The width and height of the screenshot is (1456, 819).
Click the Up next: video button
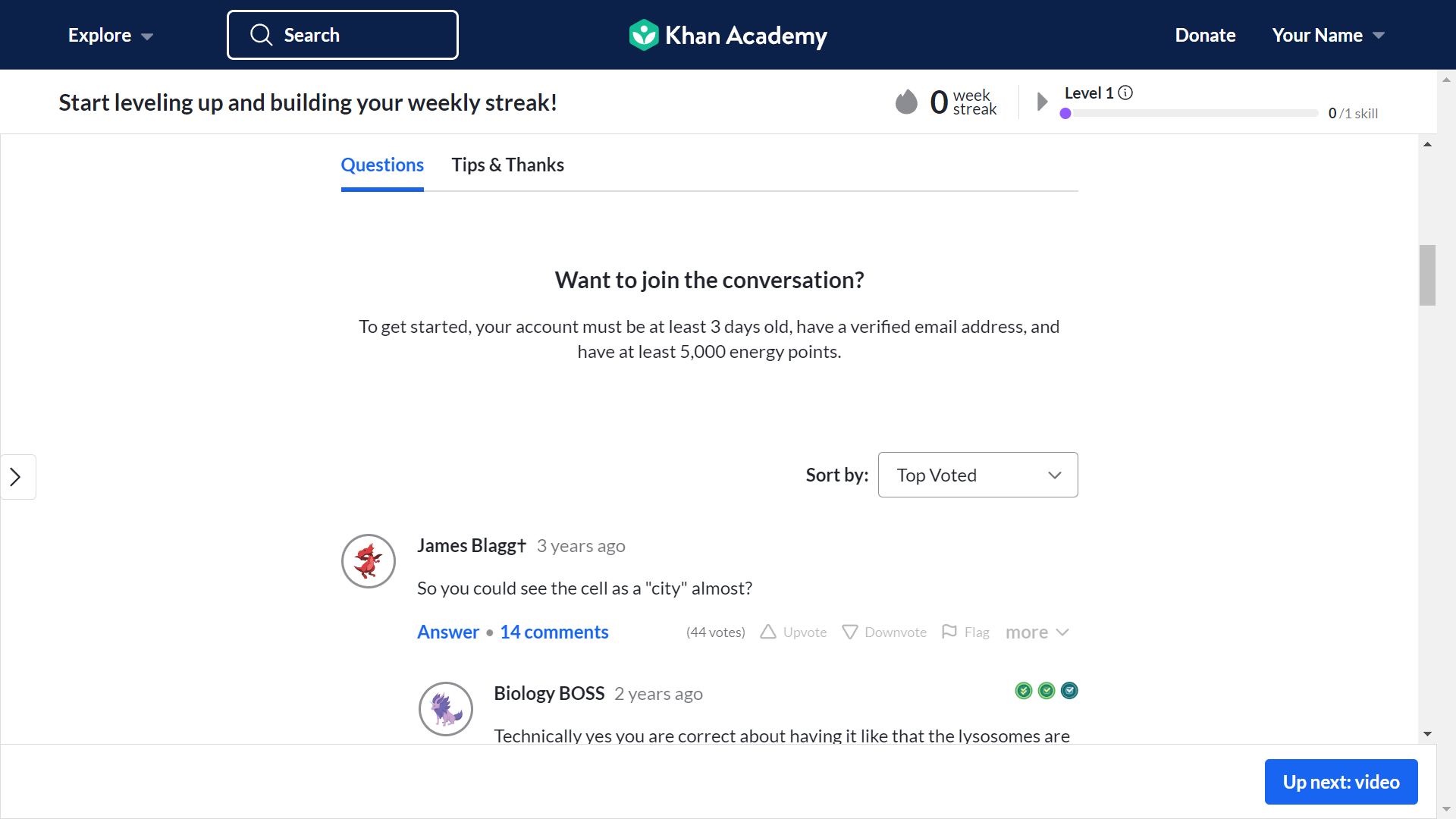[x=1341, y=782]
